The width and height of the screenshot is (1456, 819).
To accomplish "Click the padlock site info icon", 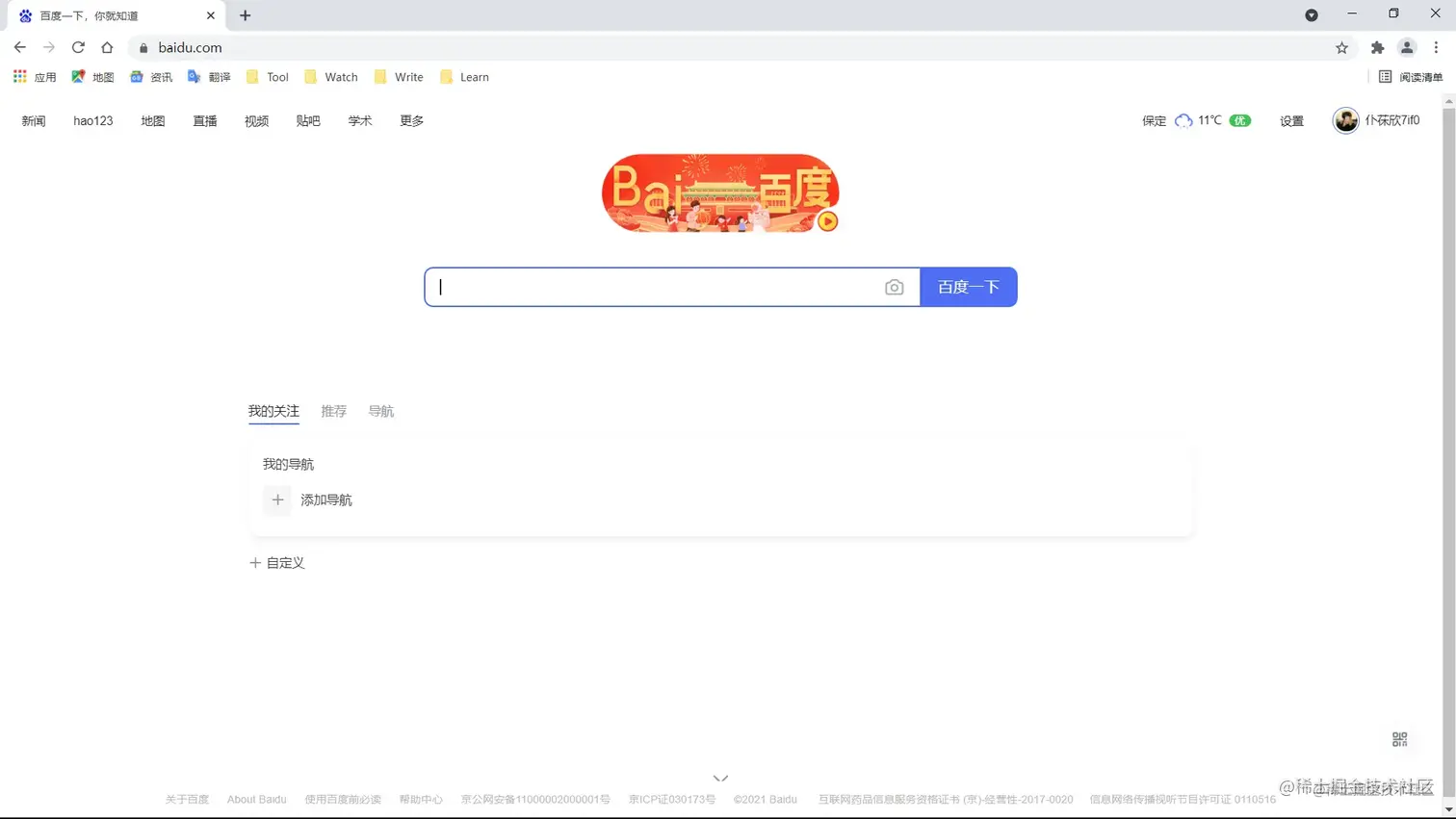I will pyautogui.click(x=143, y=48).
